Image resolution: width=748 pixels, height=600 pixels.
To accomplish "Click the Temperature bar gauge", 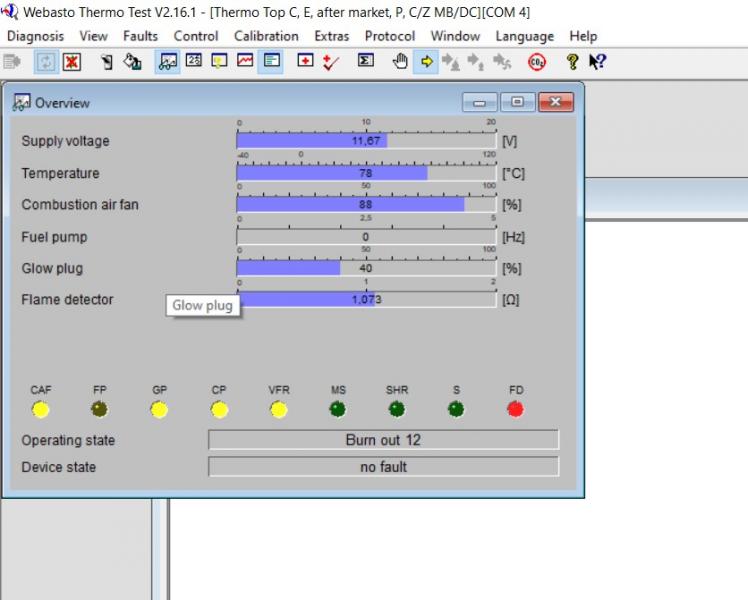I will pos(366,173).
